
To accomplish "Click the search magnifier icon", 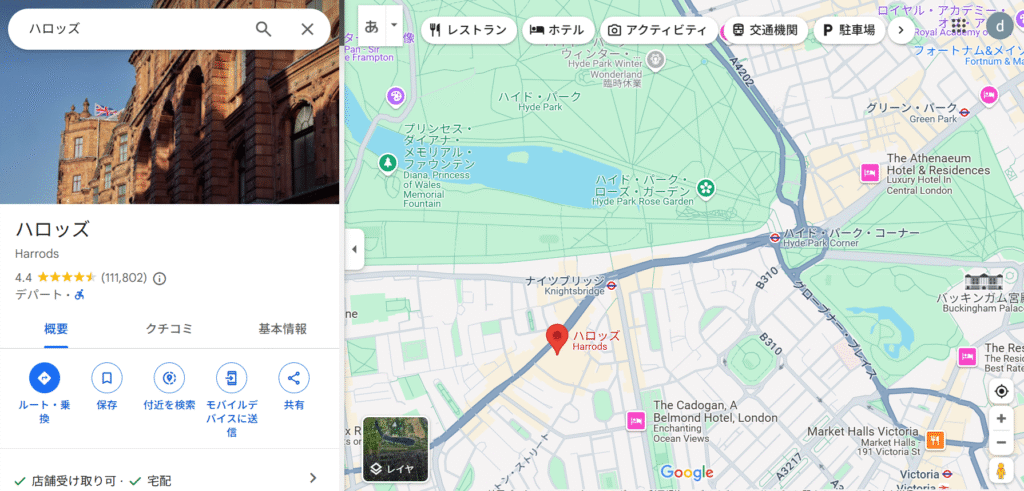I will 263,29.
